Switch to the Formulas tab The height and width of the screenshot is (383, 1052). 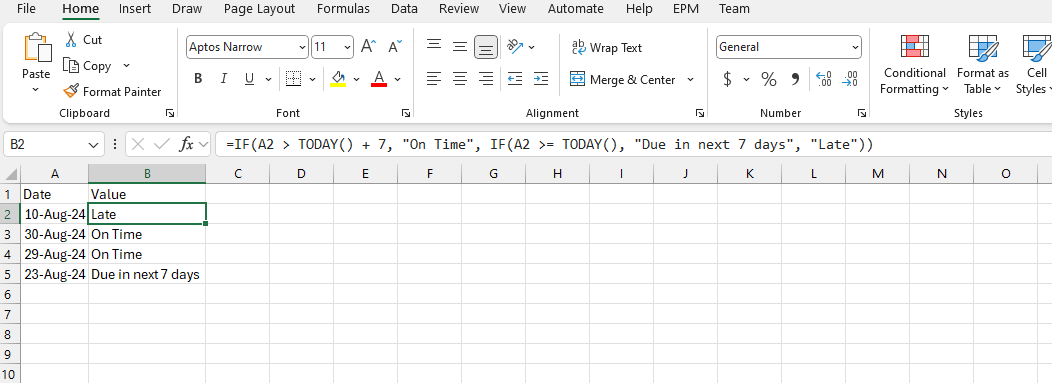coord(343,9)
